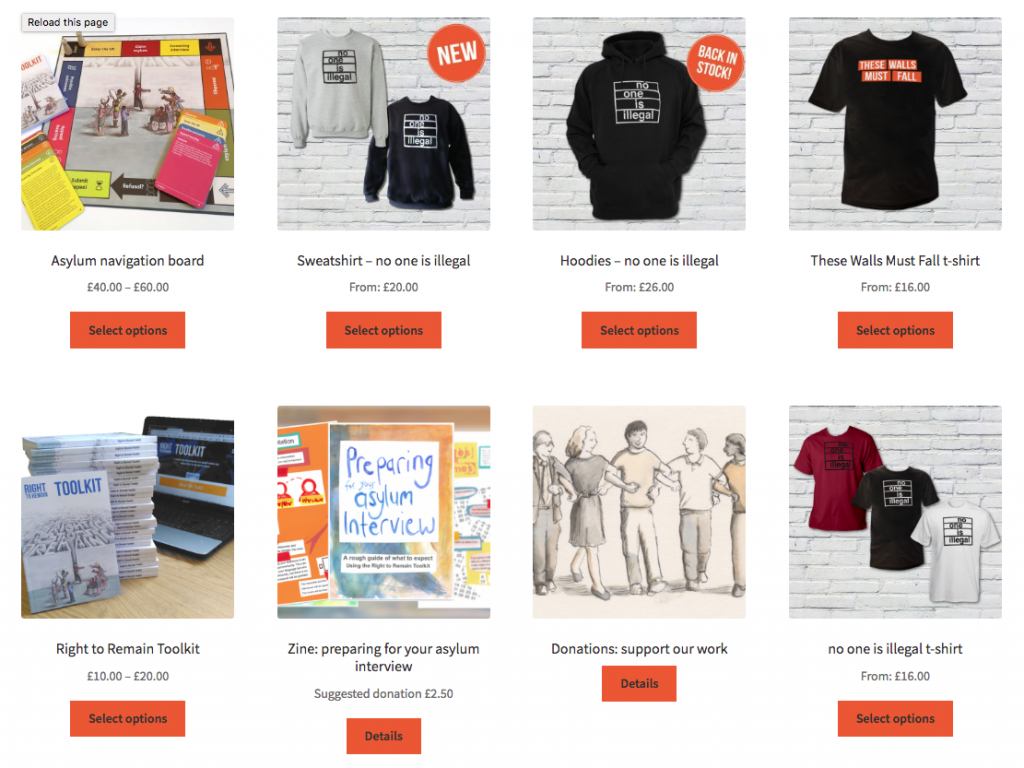Open the Hoodies – no one is illegal title link
The image size is (1024, 768).
tap(639, 261)
